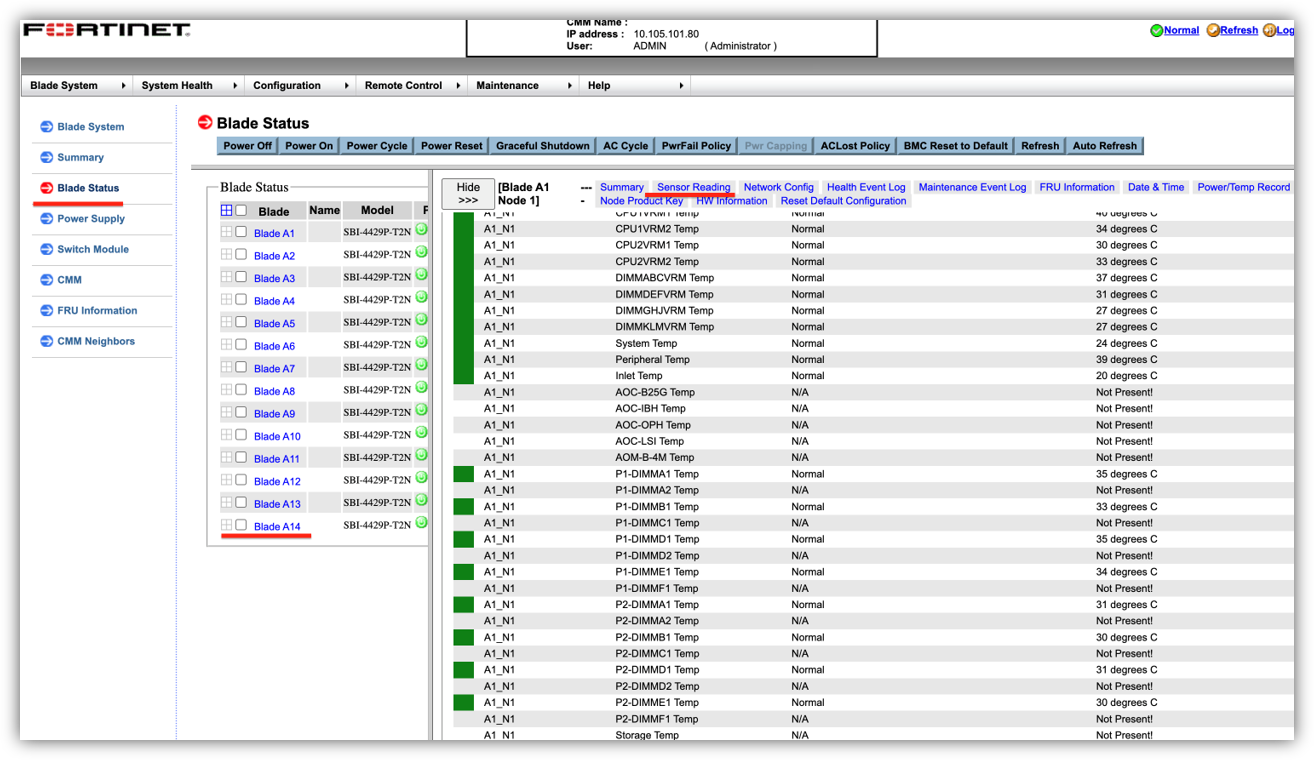Check the box beside Blade A14
The image size is (1314, 760).
click(x=241, y=524)
